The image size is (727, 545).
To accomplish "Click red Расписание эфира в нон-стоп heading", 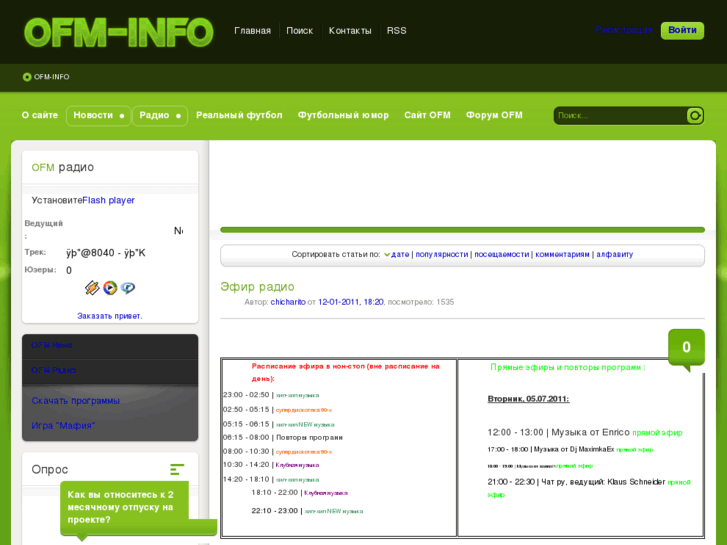I will click(345, 372).
